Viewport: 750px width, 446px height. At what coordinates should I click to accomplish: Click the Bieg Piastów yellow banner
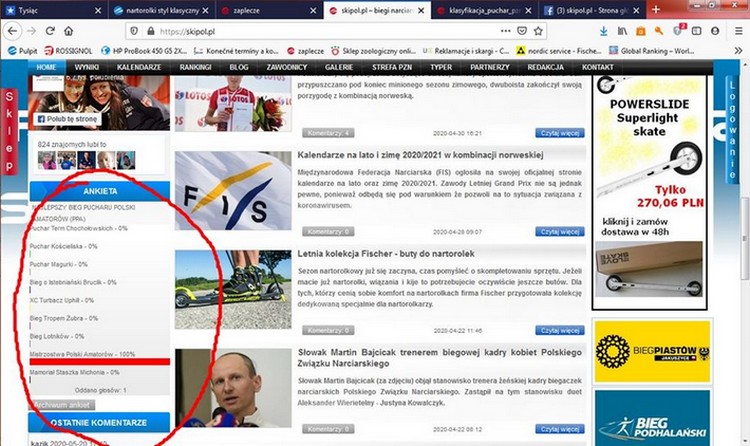click(652, 352)
